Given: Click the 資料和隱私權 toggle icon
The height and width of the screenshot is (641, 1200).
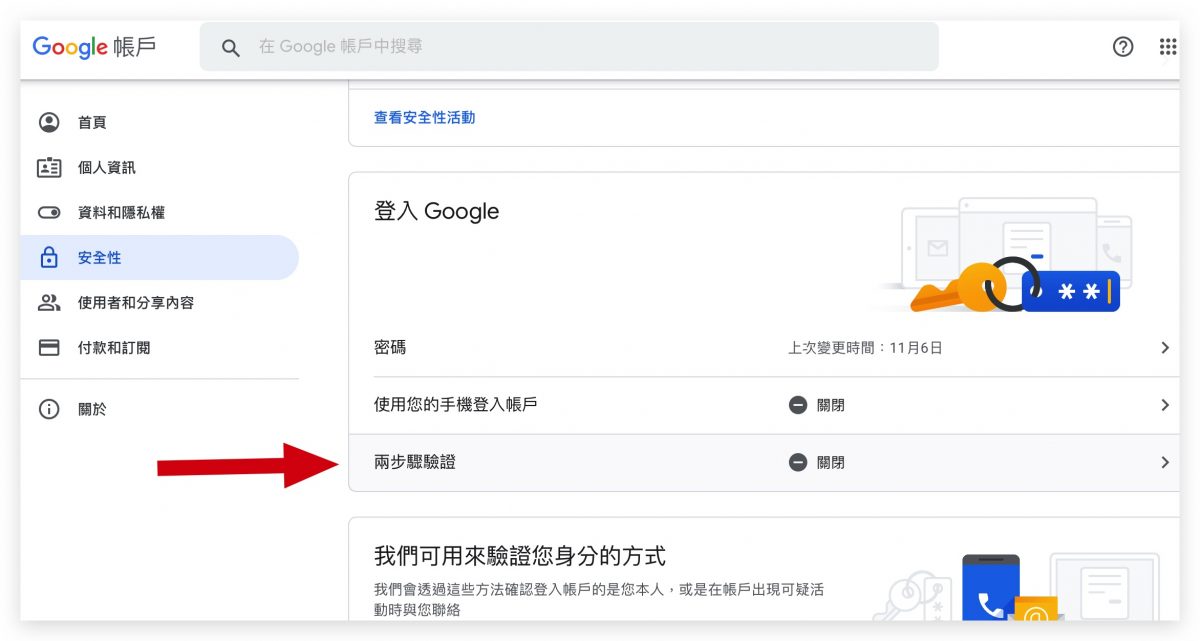Looking at the screenshot, I should [x=49, y=212].
